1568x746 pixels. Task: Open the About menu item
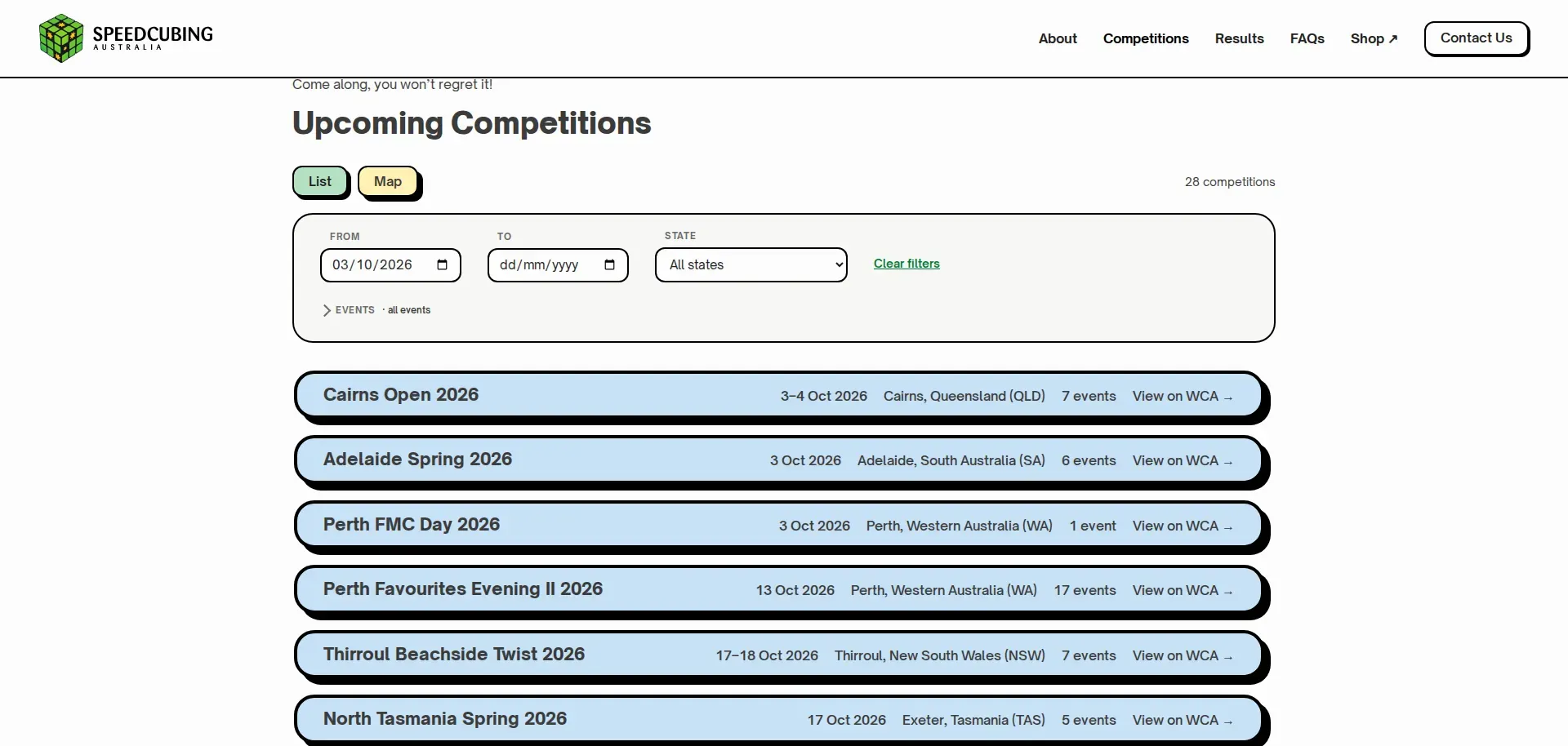tap(1058, 38)
